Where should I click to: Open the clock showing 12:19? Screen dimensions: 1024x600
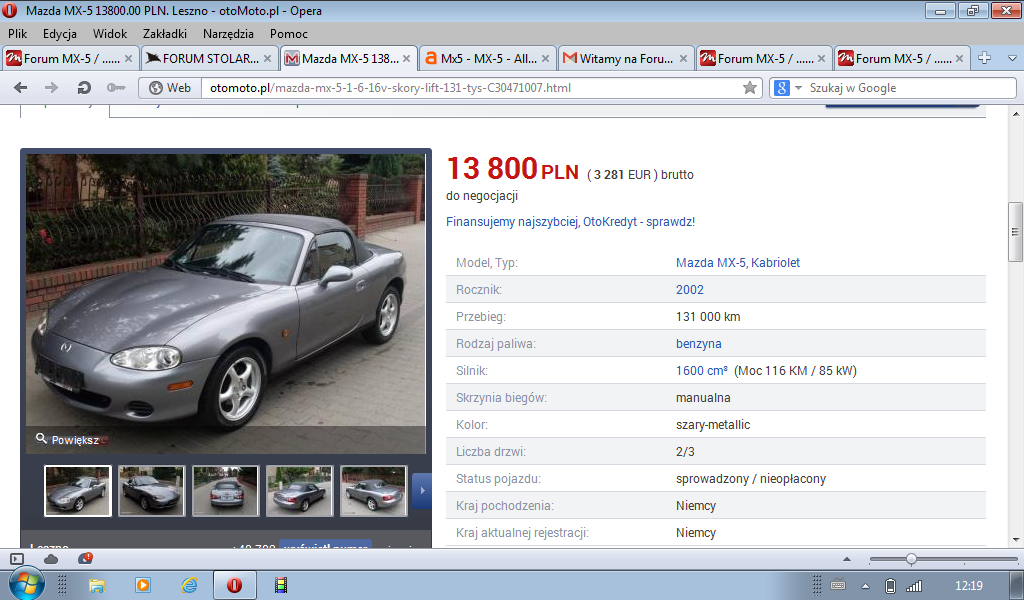click(x=968, y=586)
